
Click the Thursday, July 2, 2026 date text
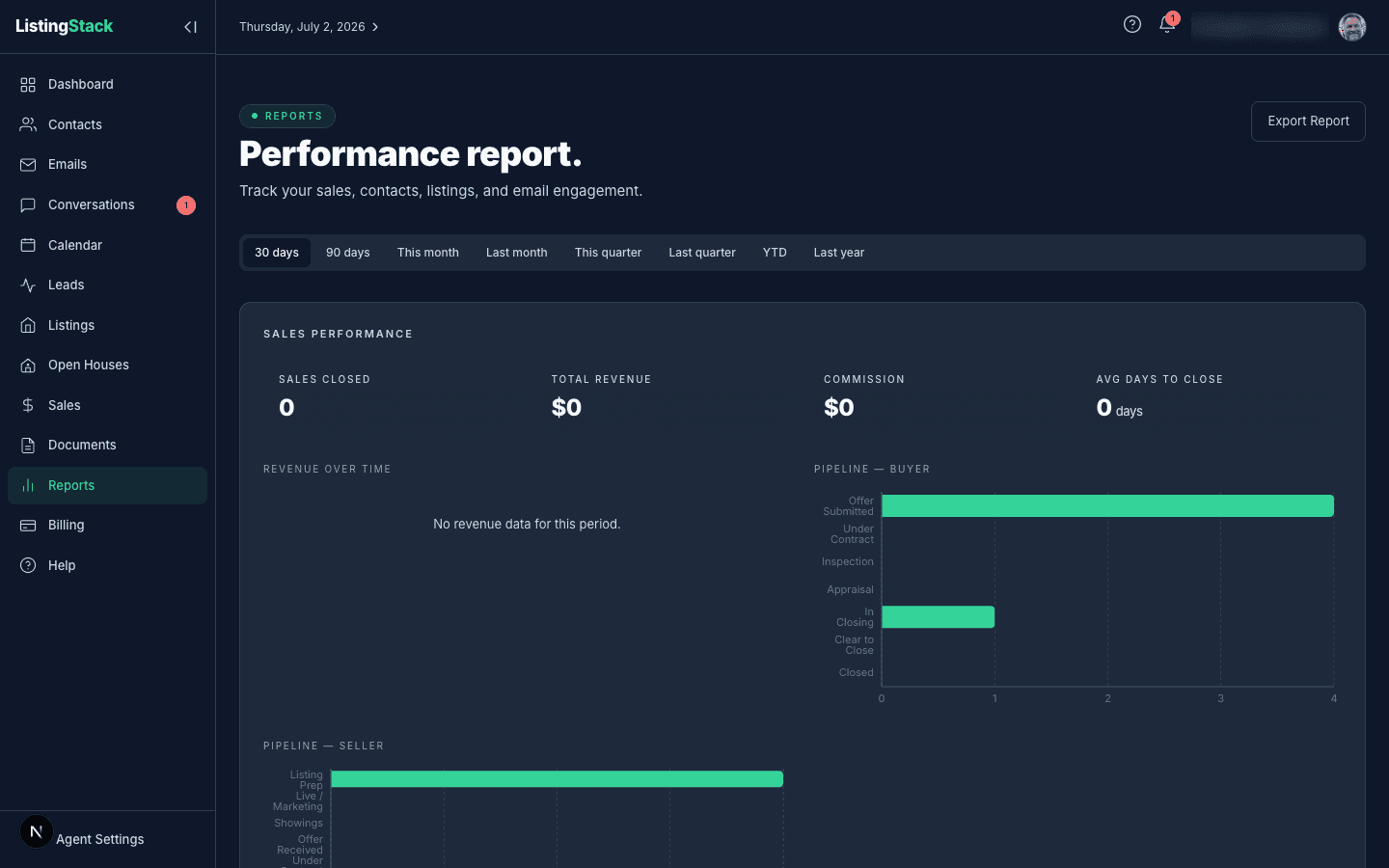click(302, 27)
